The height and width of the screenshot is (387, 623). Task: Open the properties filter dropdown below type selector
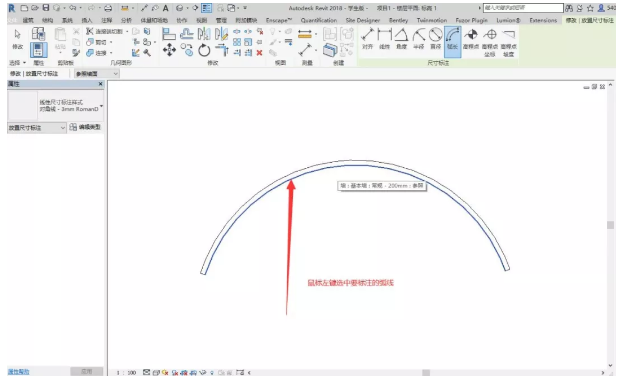point(37,128)
